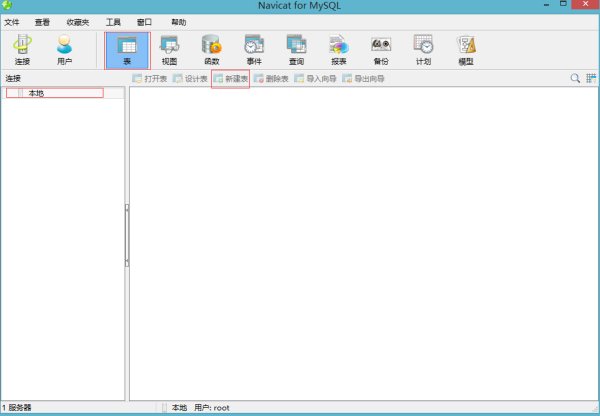Select the 事件 (Event) toolbar icon

click(x=254, y=50)
